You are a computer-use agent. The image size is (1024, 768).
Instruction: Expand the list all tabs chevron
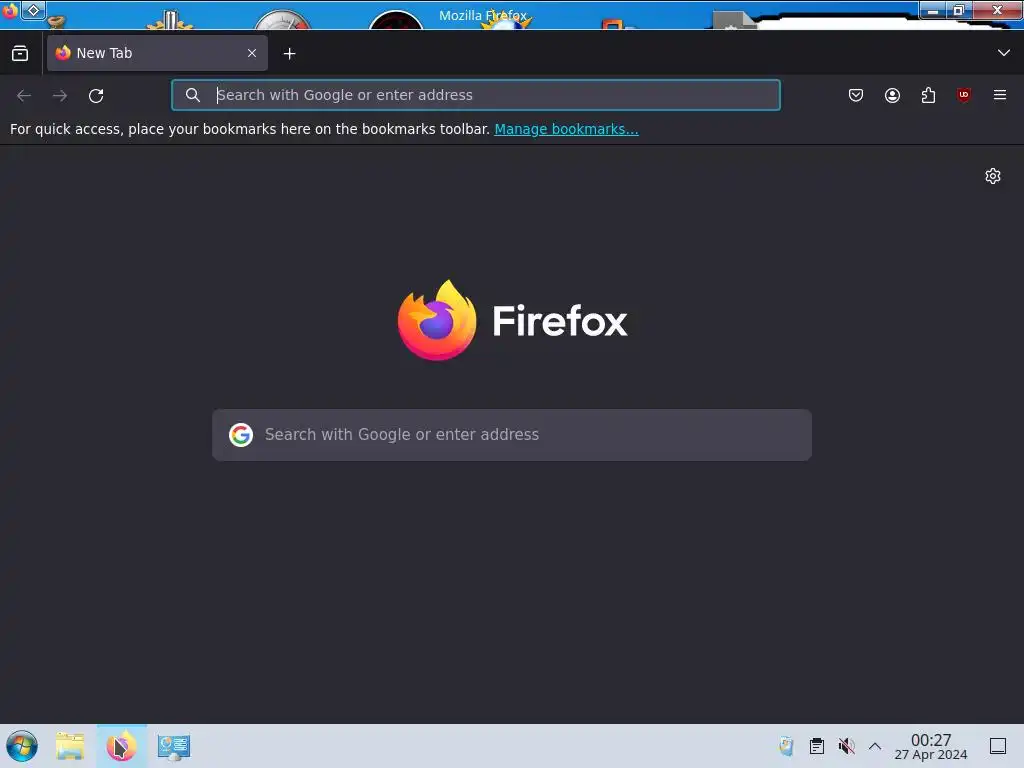tap(1004, 53)
